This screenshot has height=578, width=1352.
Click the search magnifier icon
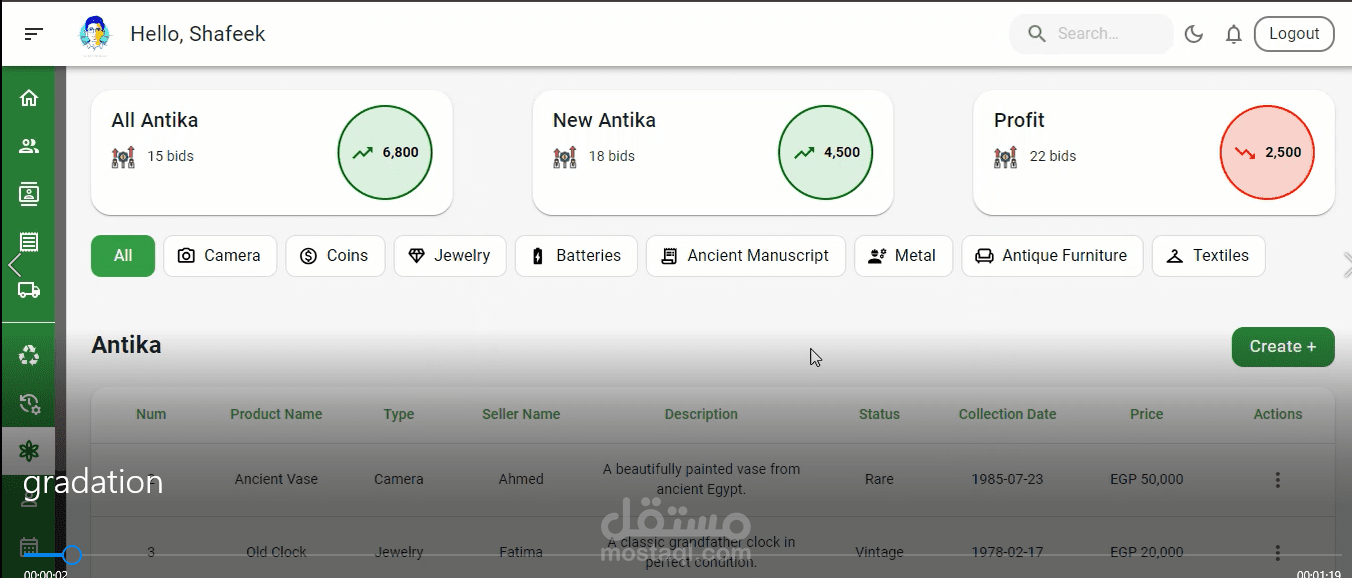[x=1037, y=34]
